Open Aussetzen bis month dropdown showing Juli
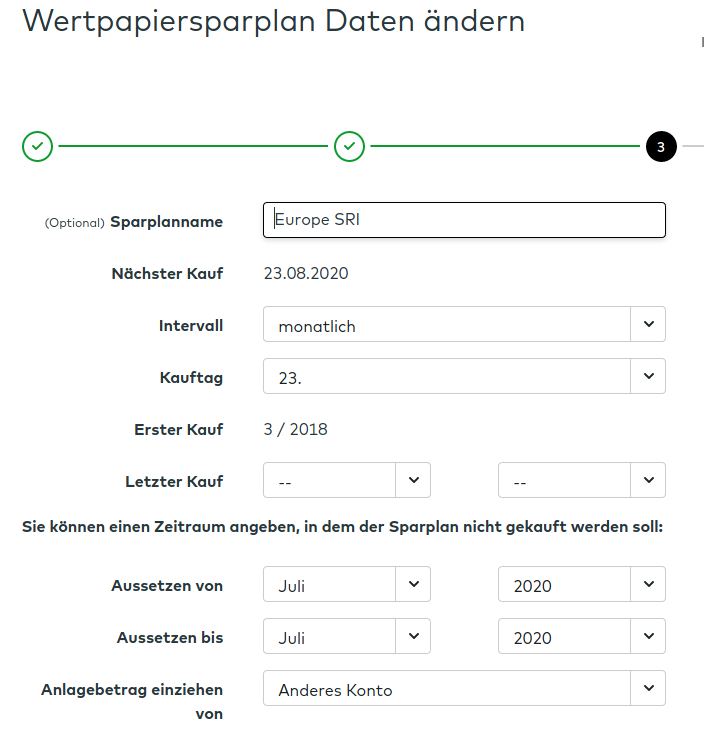The image size is (704, 737). point(330,637)
